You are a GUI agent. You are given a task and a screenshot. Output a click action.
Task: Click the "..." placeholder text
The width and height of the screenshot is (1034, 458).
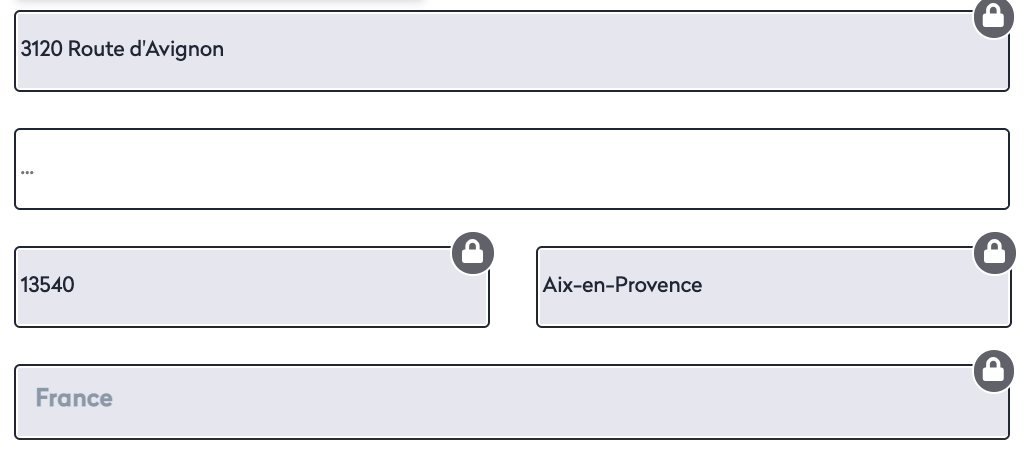[27, 170]
